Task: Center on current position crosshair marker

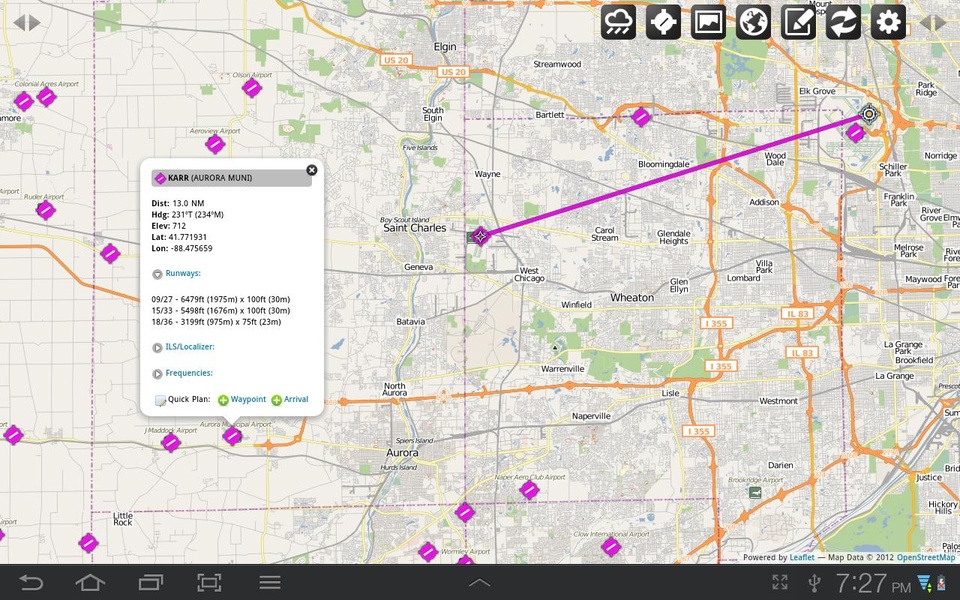Action: pos(868,114)
